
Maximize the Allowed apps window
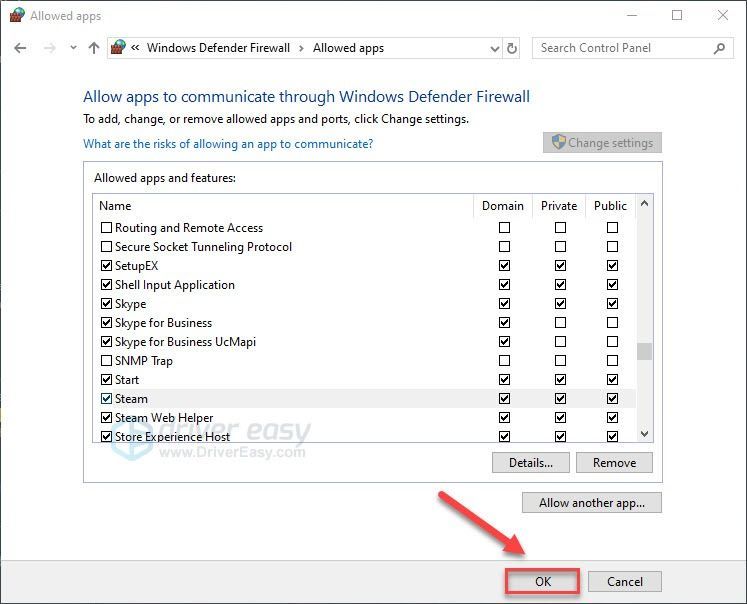click(676, 15)
